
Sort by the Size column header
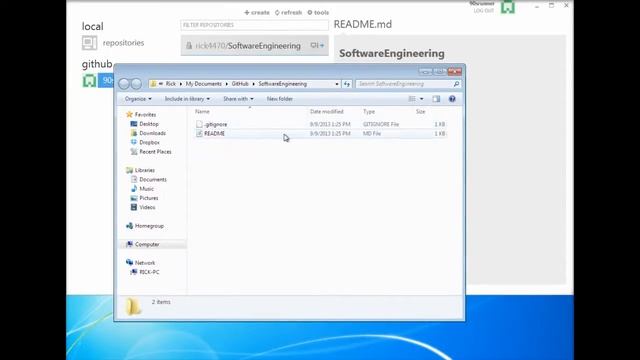[x=420, y=111]
